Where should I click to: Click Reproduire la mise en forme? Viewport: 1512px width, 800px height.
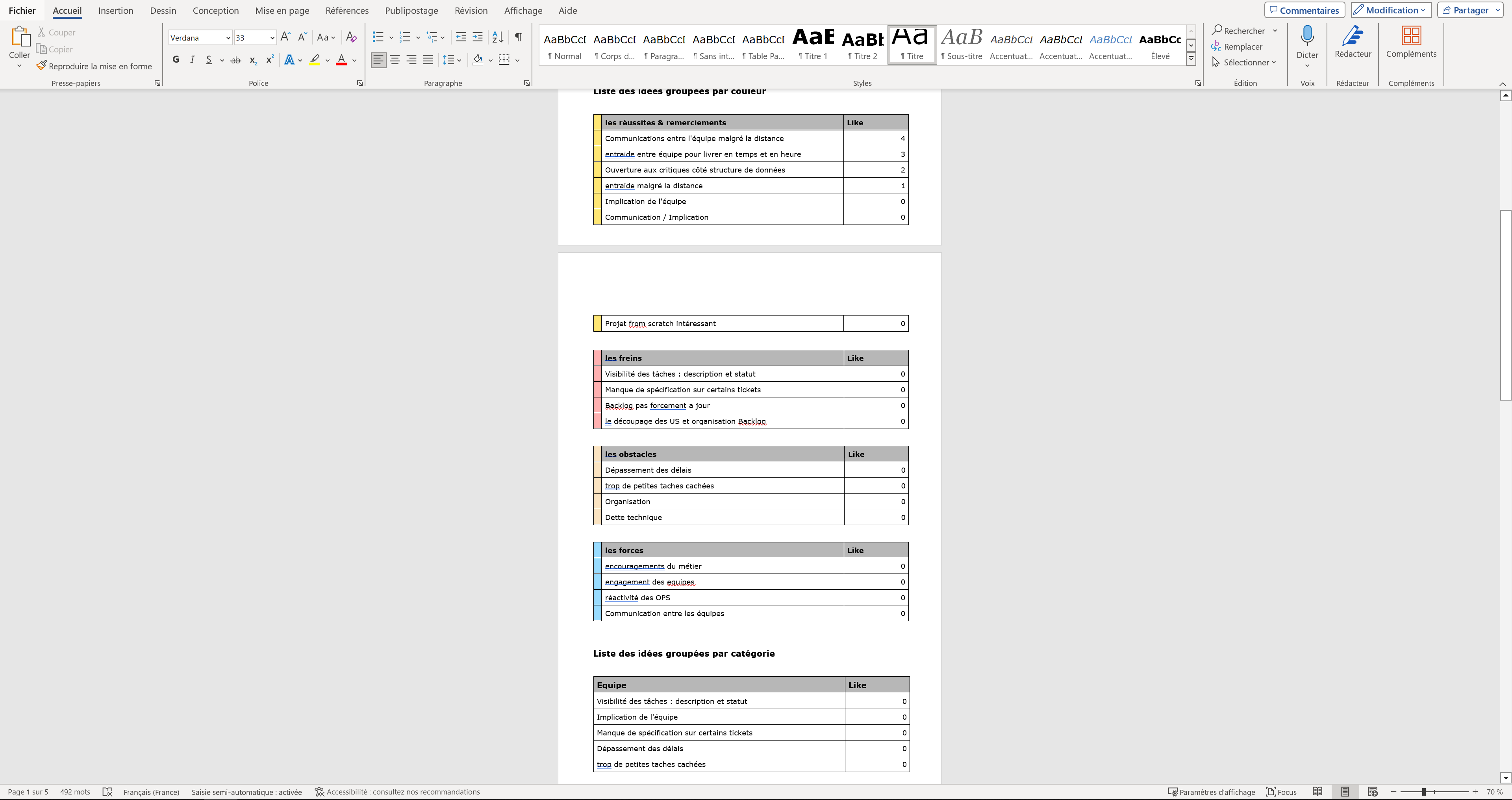coord(94,67)
